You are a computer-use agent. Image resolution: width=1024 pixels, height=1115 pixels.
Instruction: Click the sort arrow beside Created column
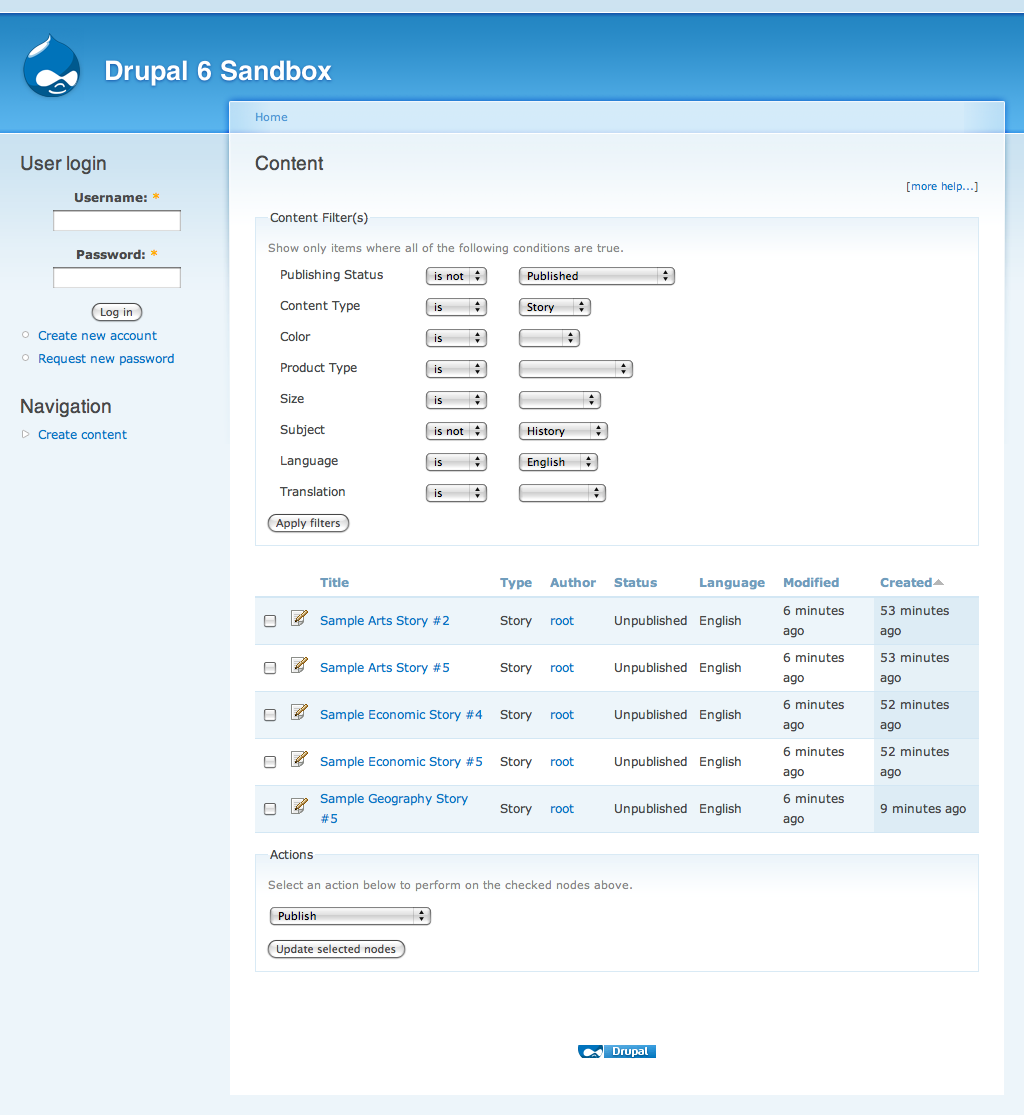click(938, 582)
